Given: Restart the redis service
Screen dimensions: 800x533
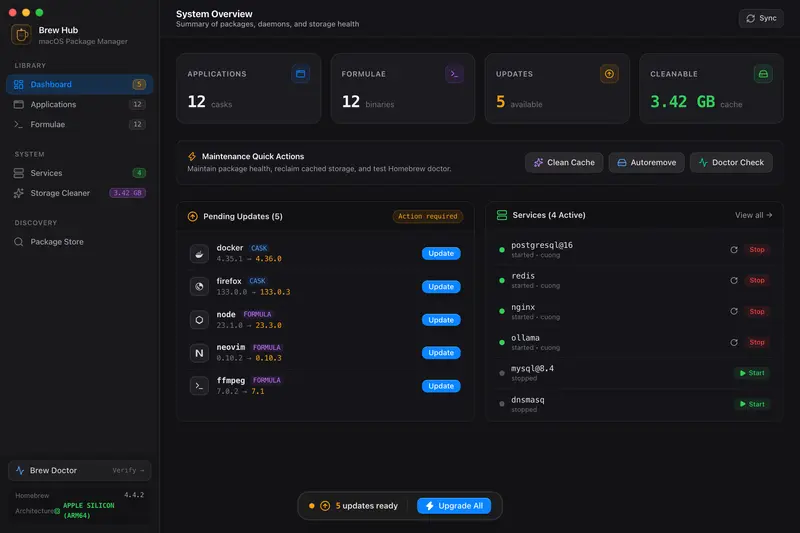Looking at the screenshot, I should pyautogui.click(x=734, y=281).
